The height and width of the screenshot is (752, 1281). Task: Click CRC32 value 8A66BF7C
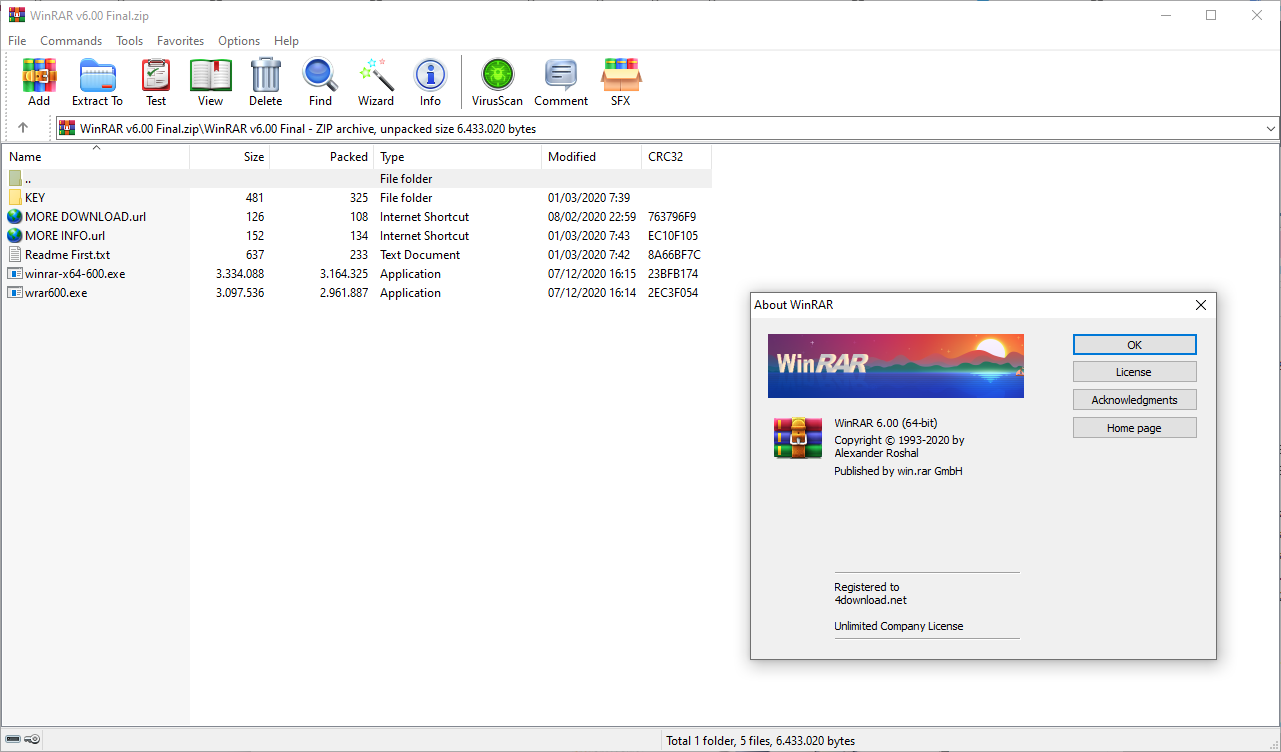click(x=674, y=255)
